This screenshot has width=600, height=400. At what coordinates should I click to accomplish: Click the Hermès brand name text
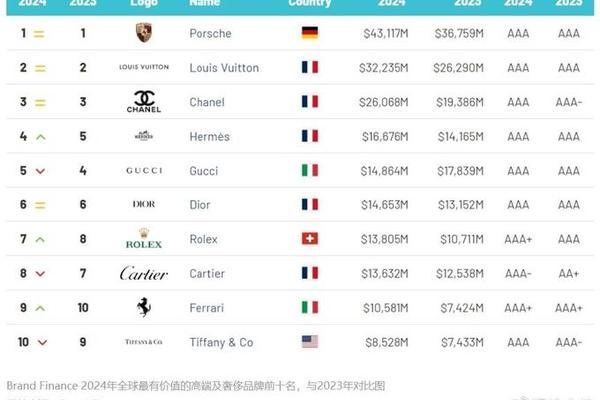[210, 137]
